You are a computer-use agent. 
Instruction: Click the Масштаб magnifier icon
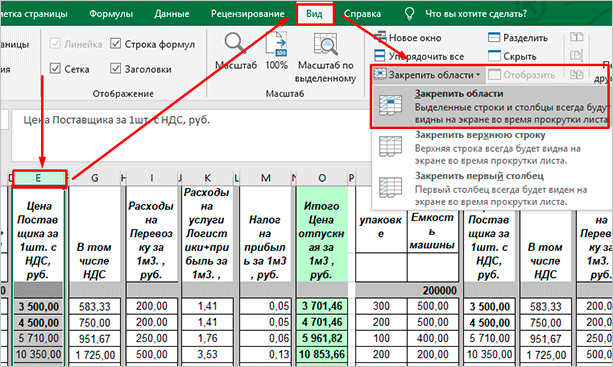tap(235, 43)
